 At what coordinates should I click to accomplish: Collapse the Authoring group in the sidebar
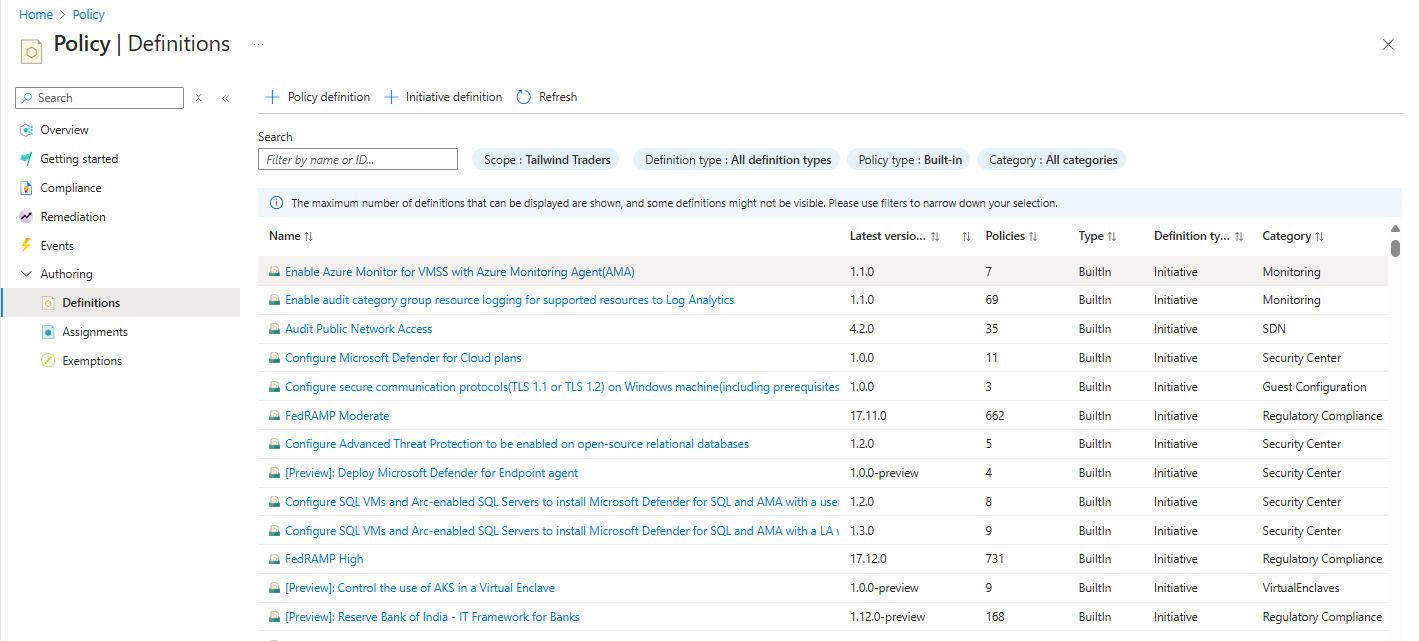click(28, 273)
